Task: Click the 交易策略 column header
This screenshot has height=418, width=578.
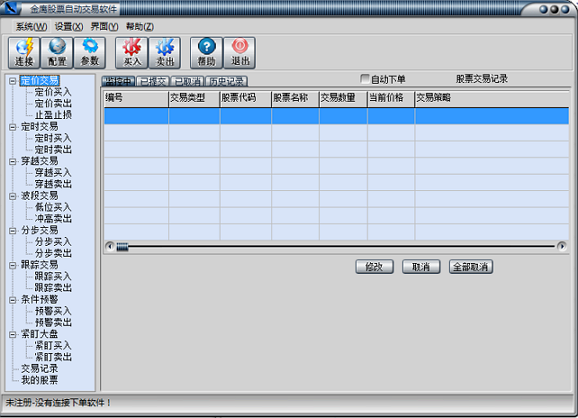Action: click(x=492, y=98)
